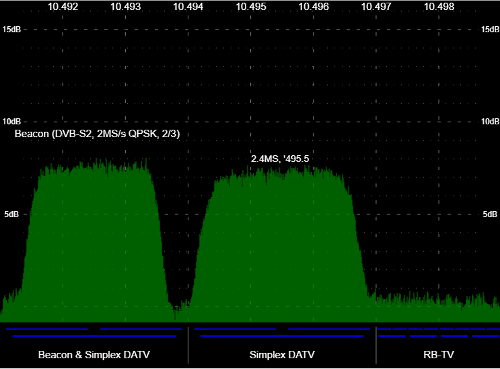Screen dimensions: 500x369
Task: Select the lower long blue channel bar above Simplex DATV
Action: [282, 336]
